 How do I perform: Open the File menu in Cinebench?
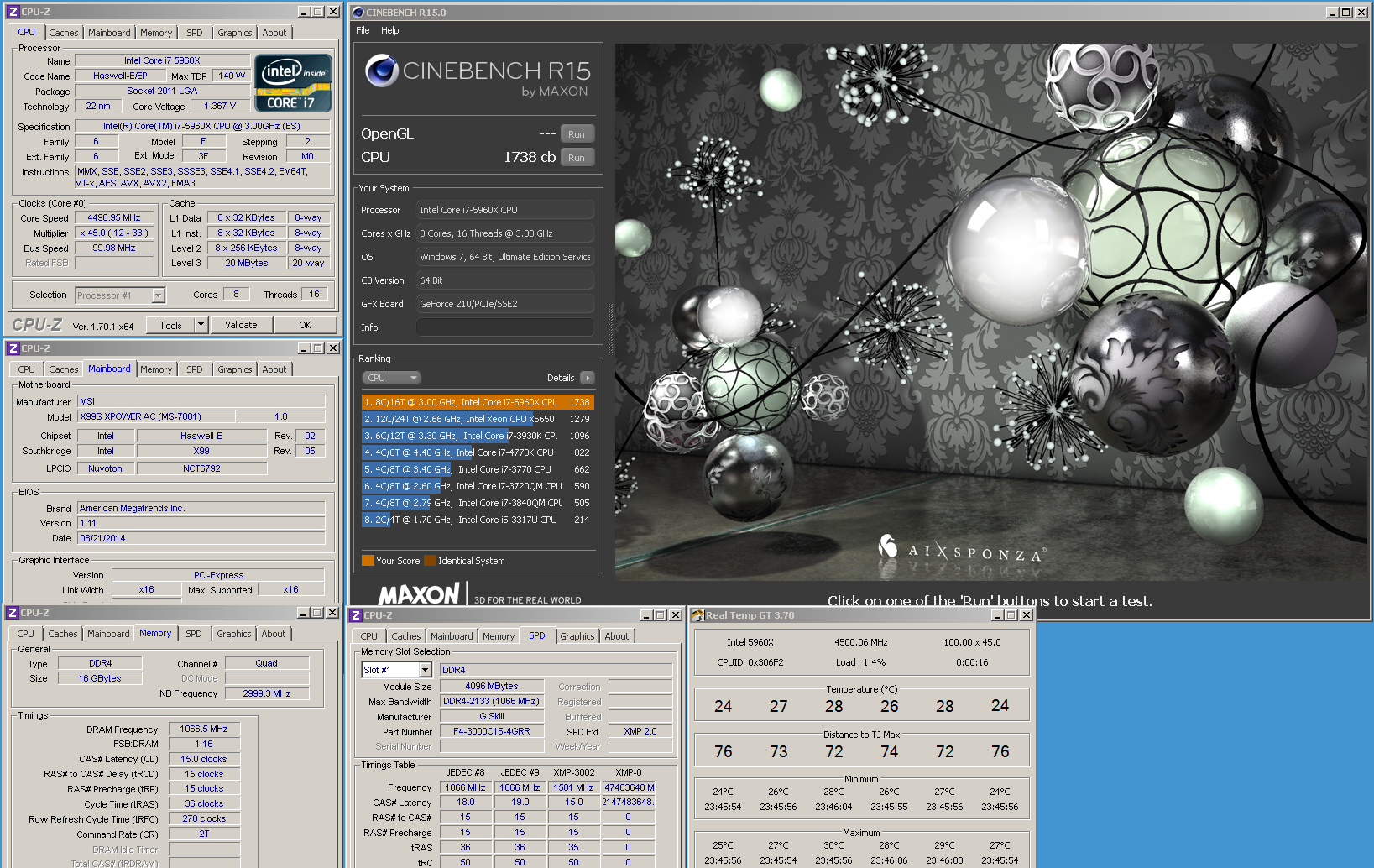click(362, 30)
